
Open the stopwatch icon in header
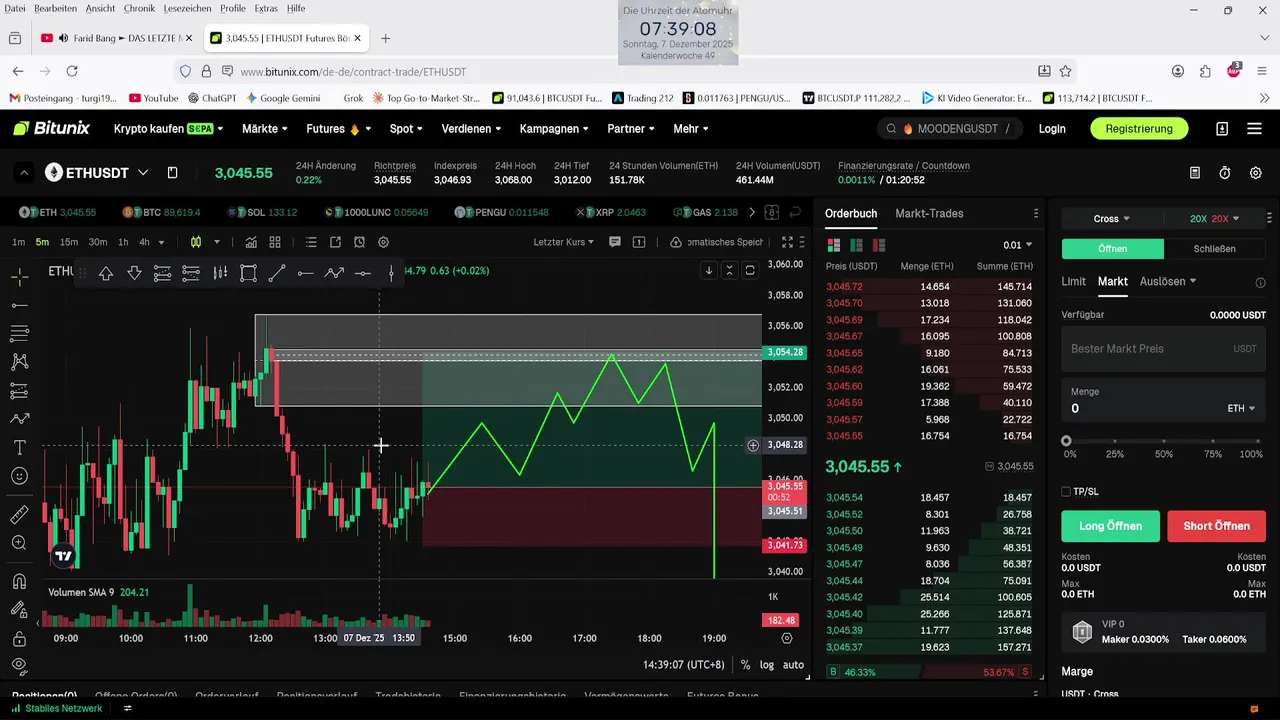(1225, 173)
